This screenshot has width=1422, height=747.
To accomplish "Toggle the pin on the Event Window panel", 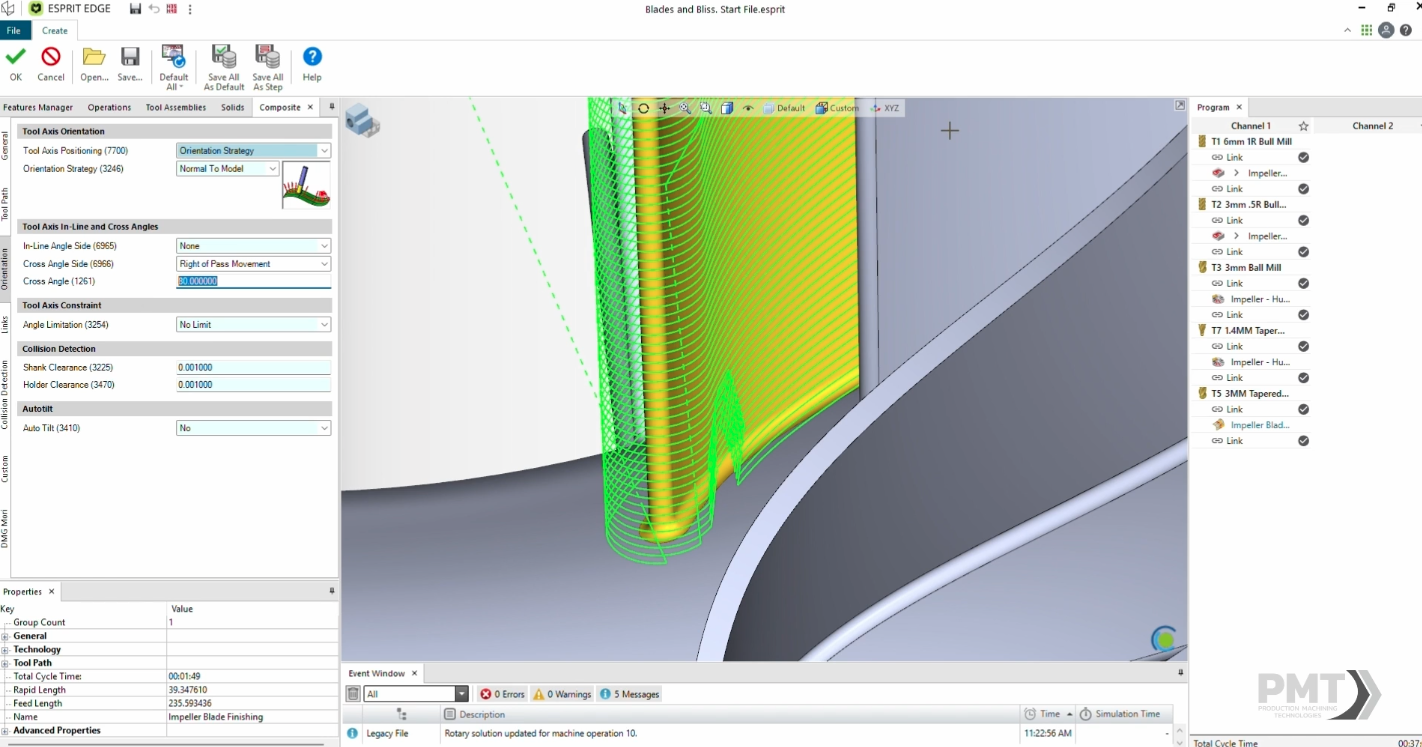I will coord(1180,673).
